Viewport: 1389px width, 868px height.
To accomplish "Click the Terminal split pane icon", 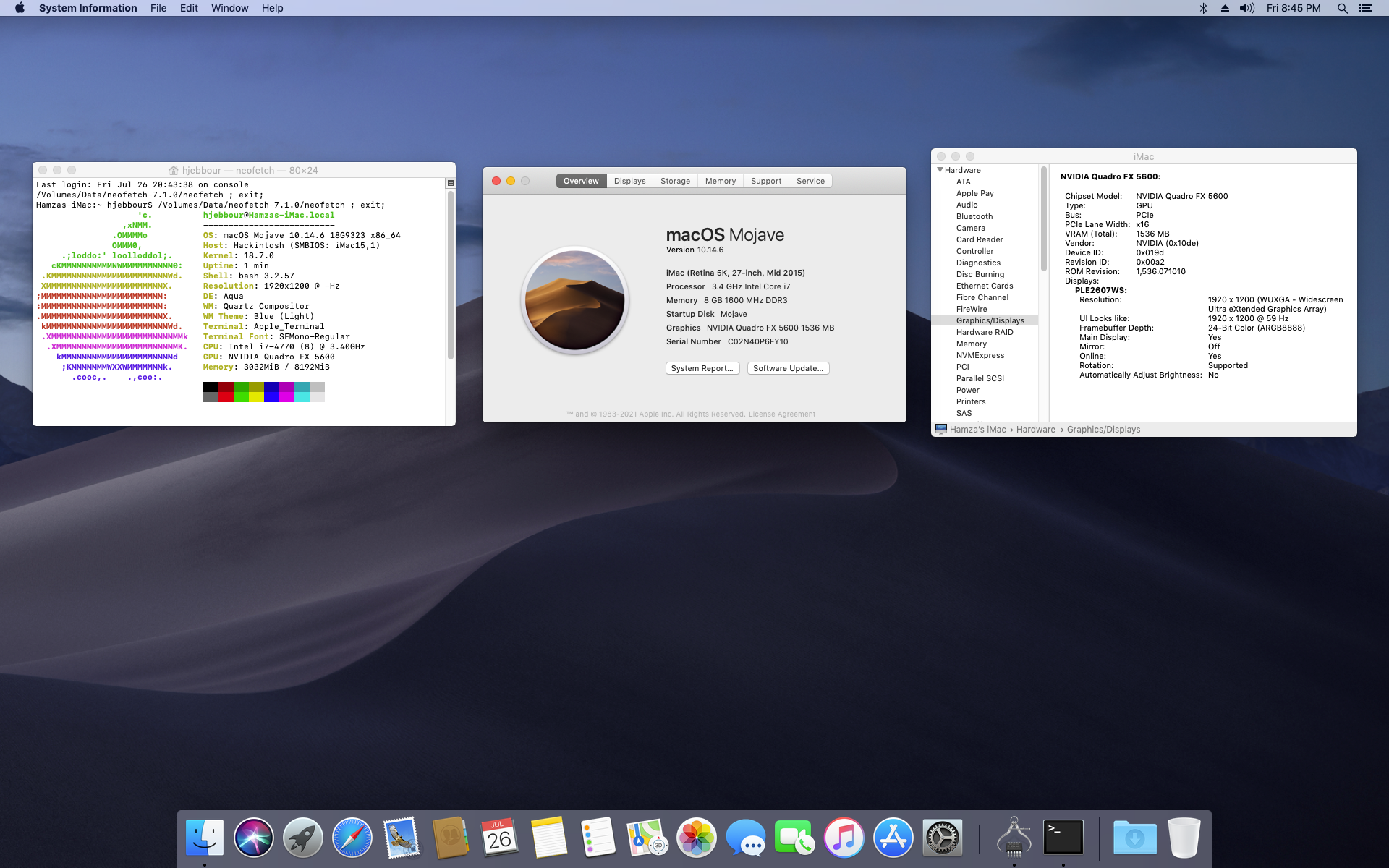I will pyautogui.click(x=450, y=183).
